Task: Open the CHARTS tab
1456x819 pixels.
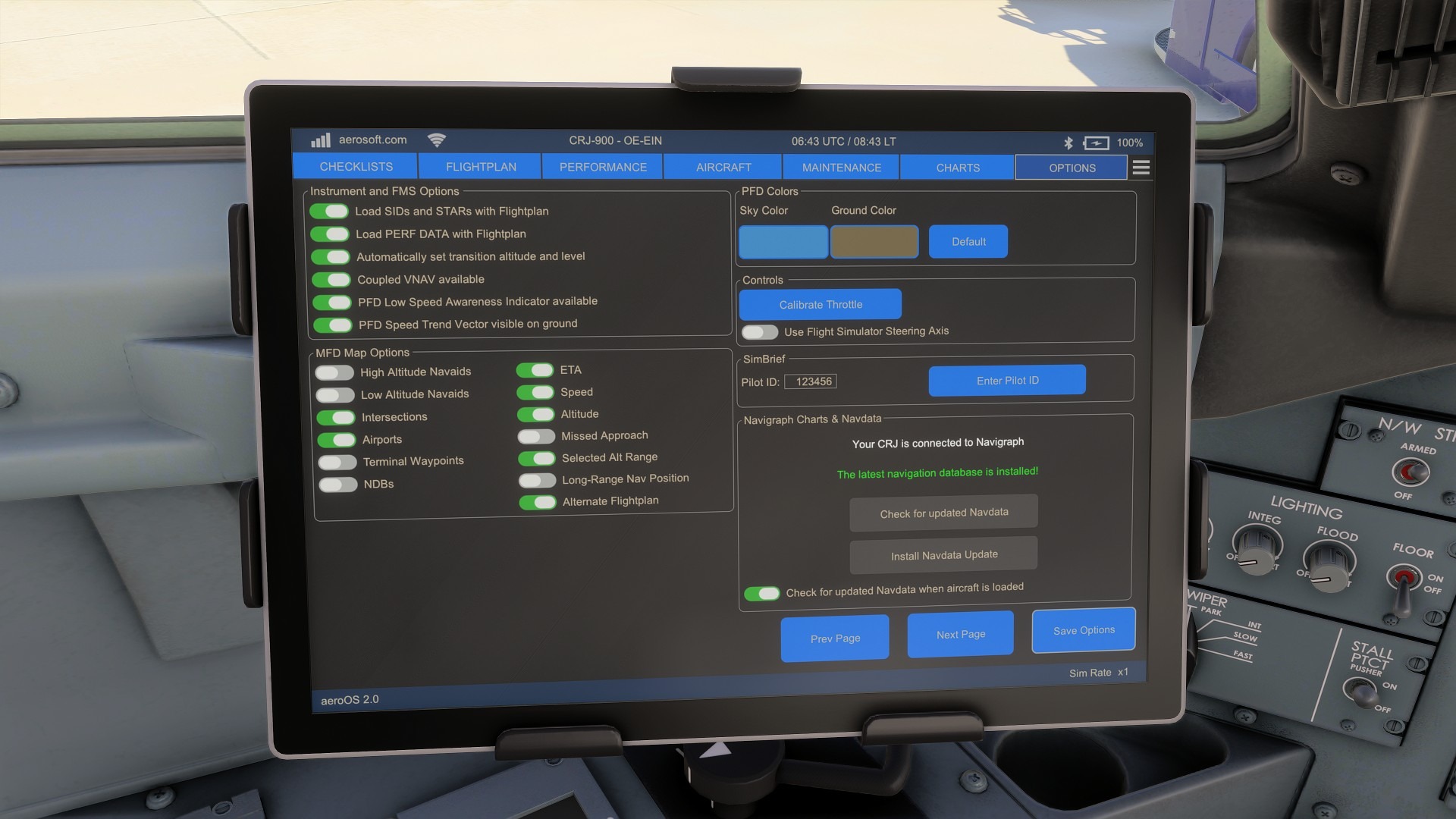Action: [957, 168]
